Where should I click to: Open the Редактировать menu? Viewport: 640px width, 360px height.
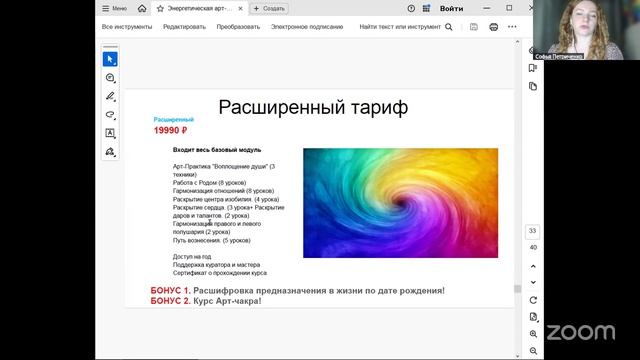pyautogui.click(x=184, y=27)
